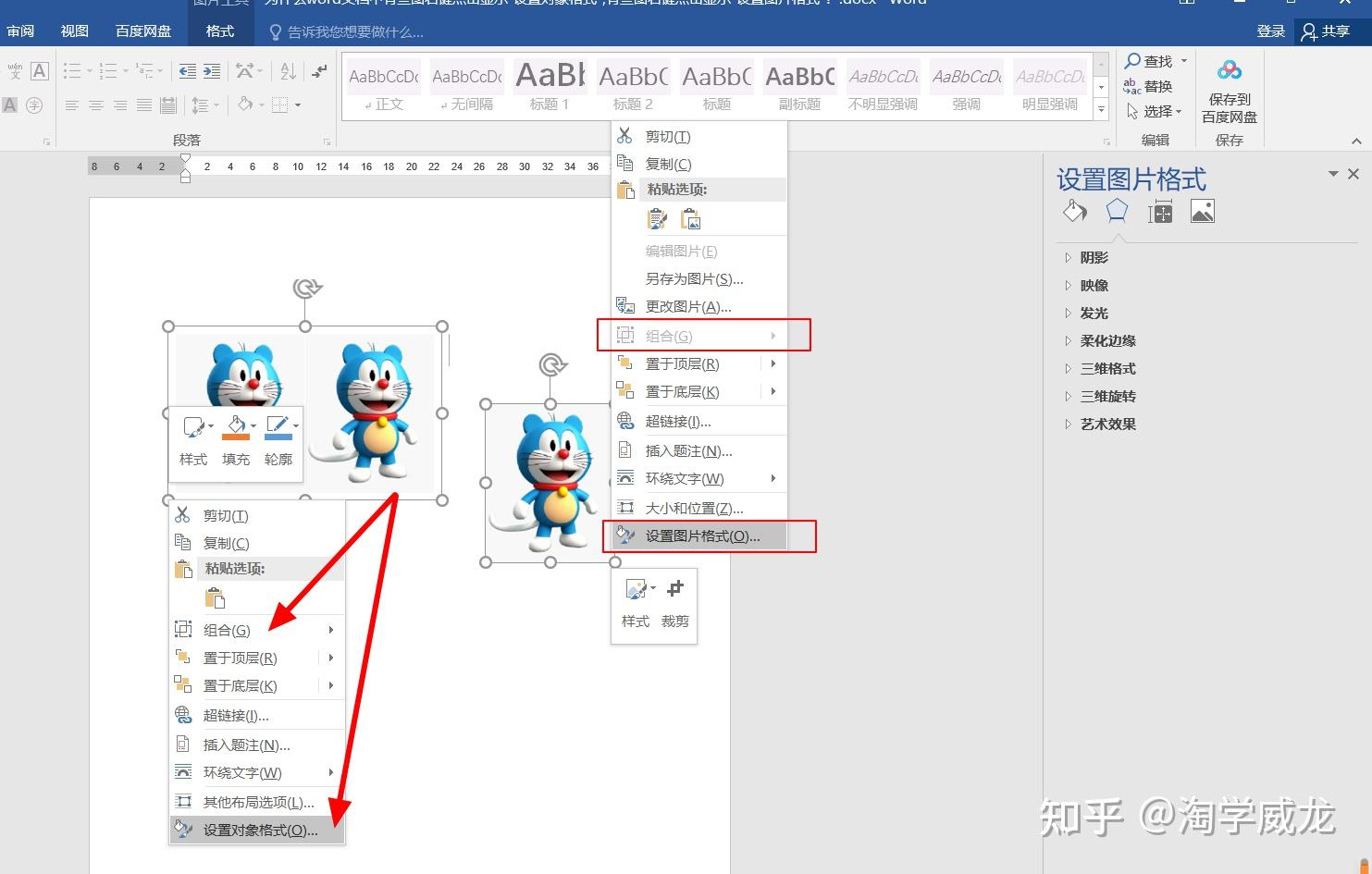Click the numbered list icon

coord(108,71)
